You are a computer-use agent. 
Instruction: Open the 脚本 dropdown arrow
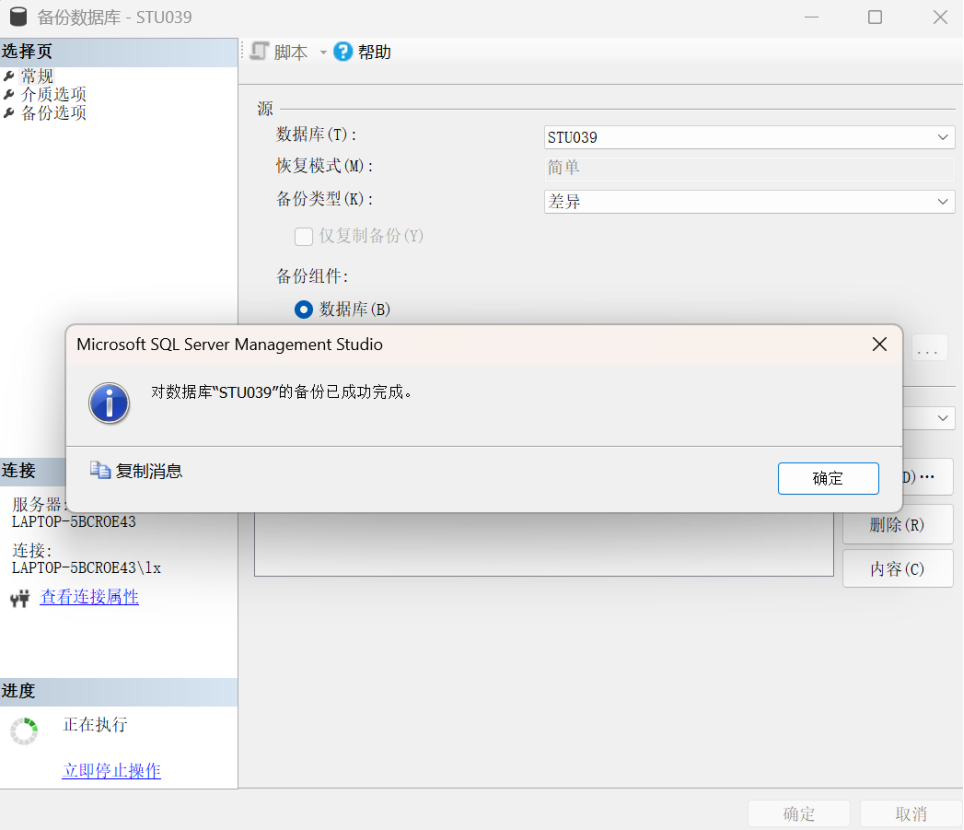point(323,53)
